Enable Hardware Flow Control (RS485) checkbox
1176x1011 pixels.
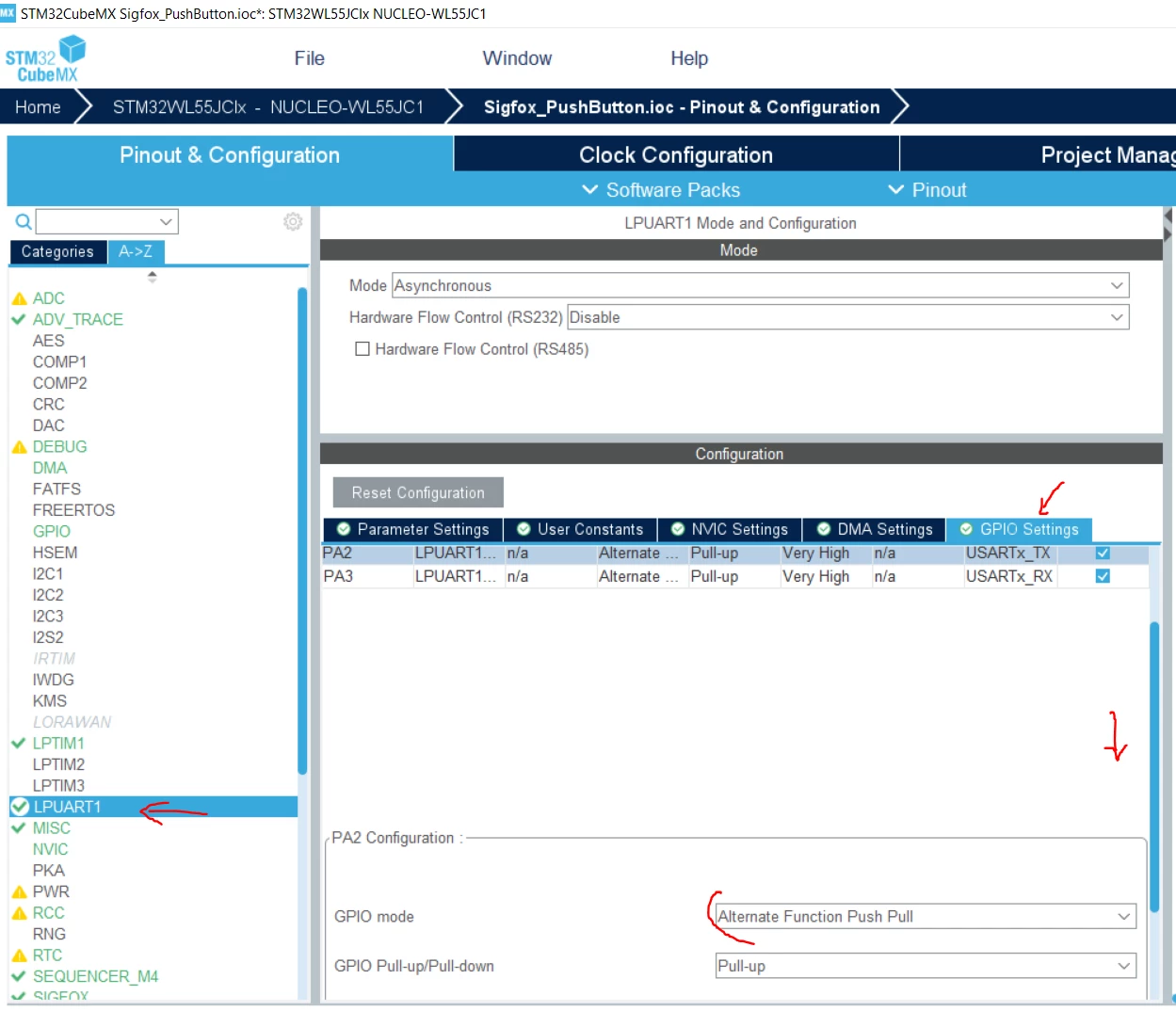tap(362, 349)
